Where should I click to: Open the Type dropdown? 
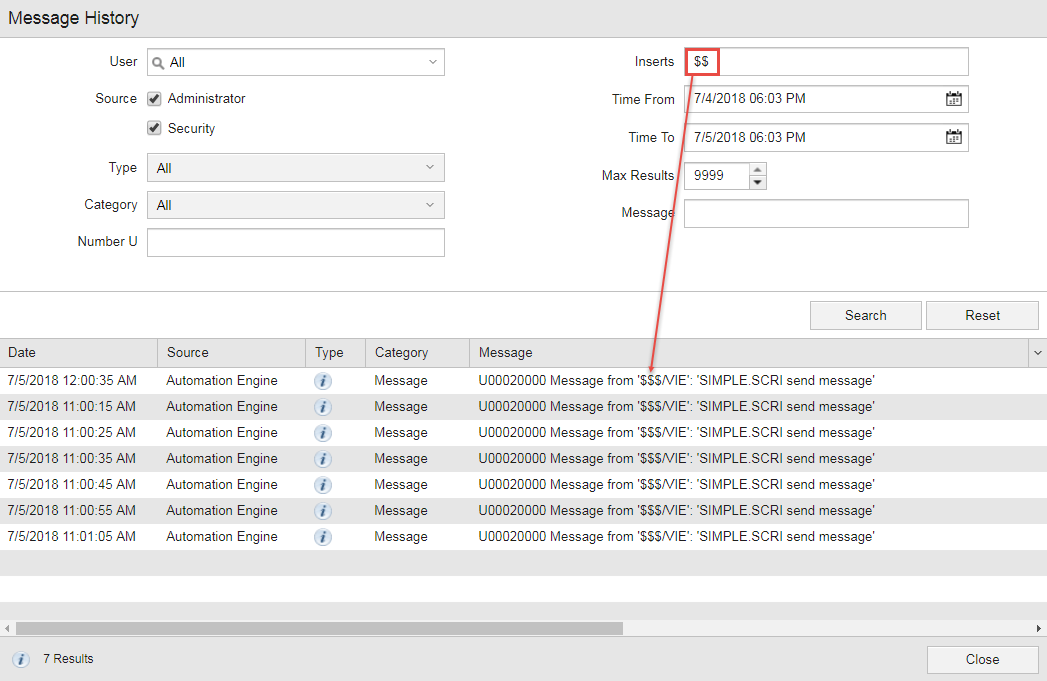[x=431, y=167]
